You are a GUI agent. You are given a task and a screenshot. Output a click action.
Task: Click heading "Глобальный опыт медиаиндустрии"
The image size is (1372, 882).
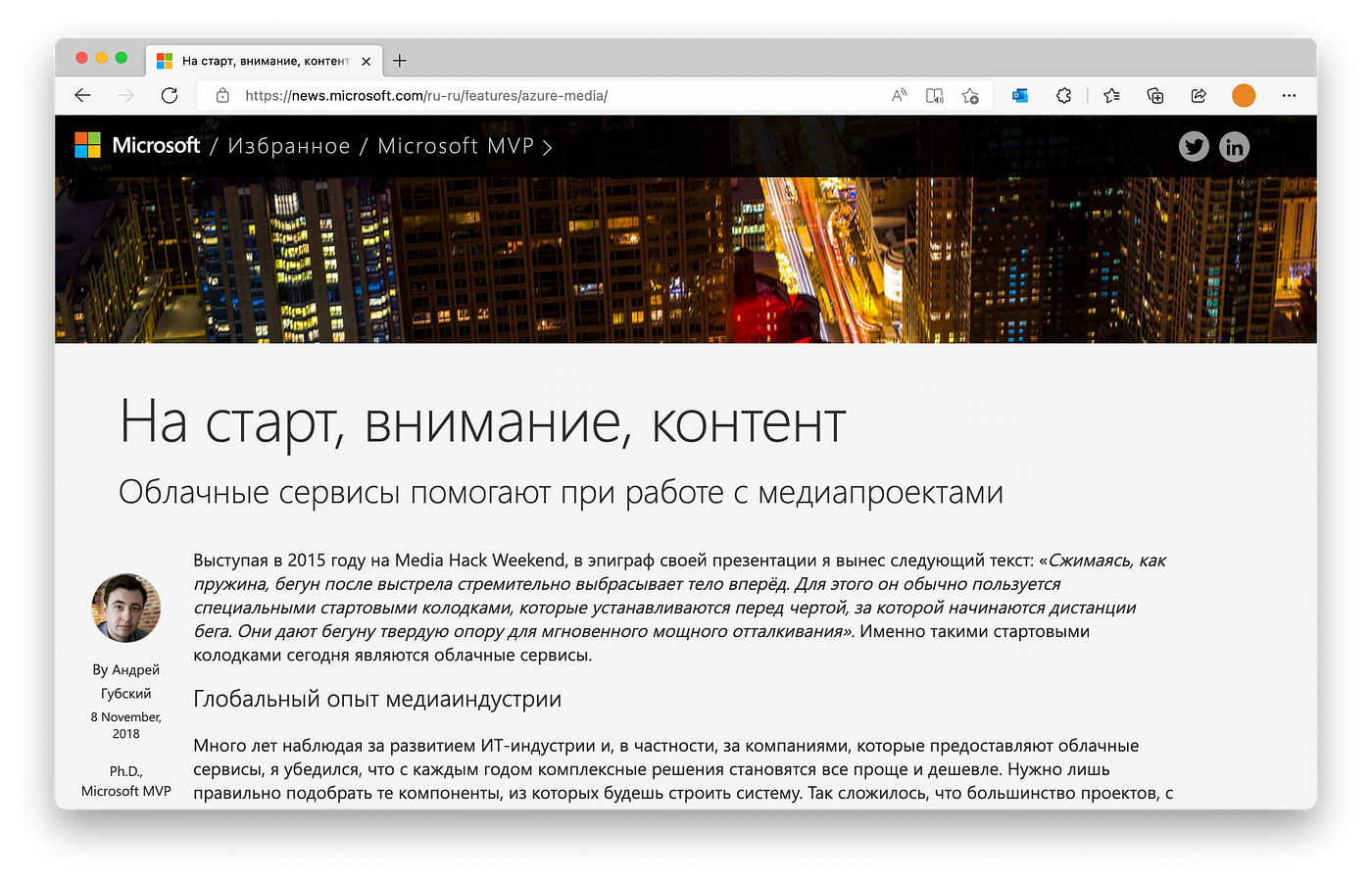[x=377, y=699]
